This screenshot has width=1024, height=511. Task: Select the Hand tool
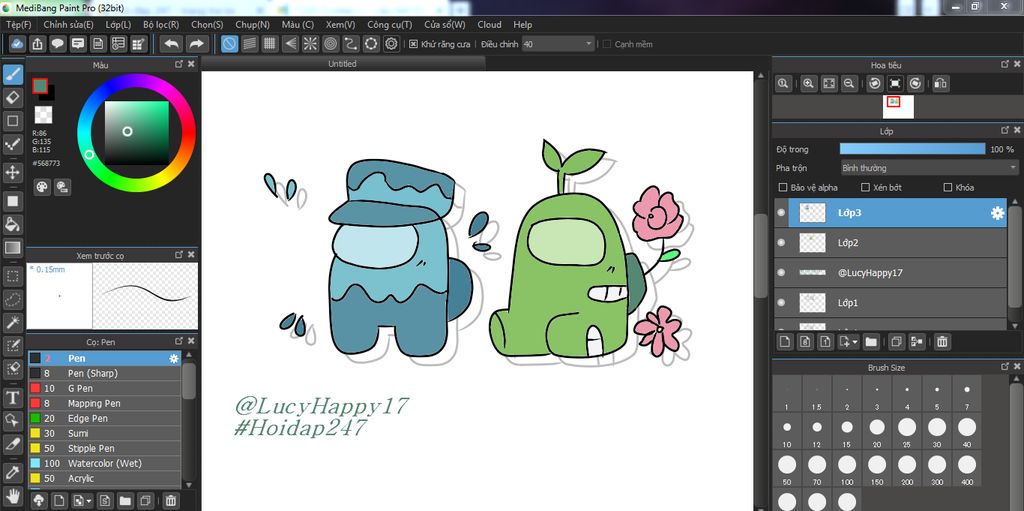[12, 495]
